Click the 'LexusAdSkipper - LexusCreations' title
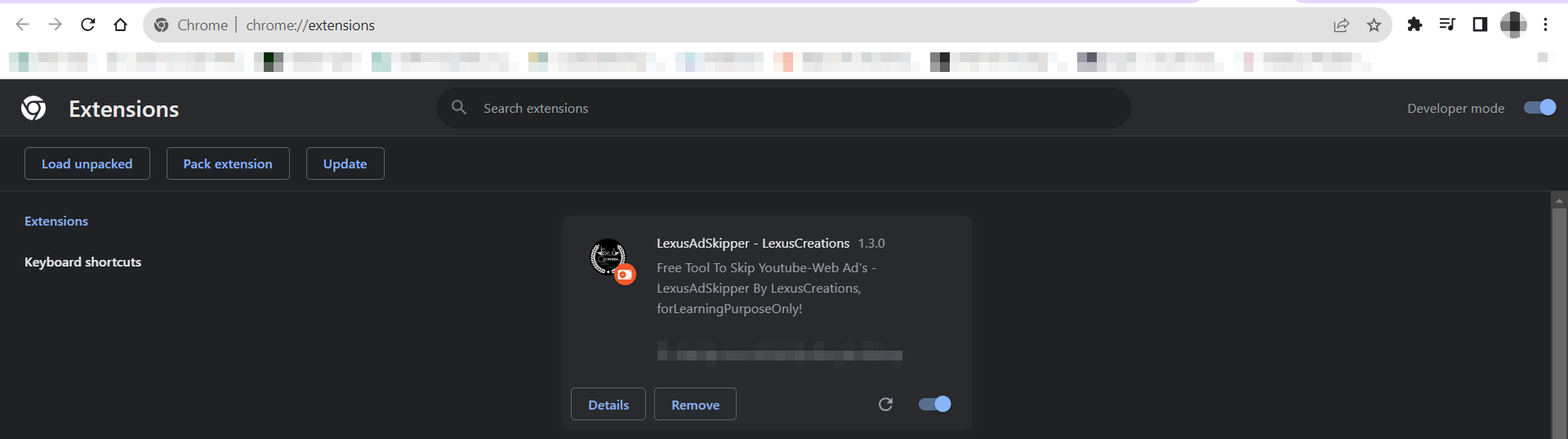 click(x=753, y=244)
